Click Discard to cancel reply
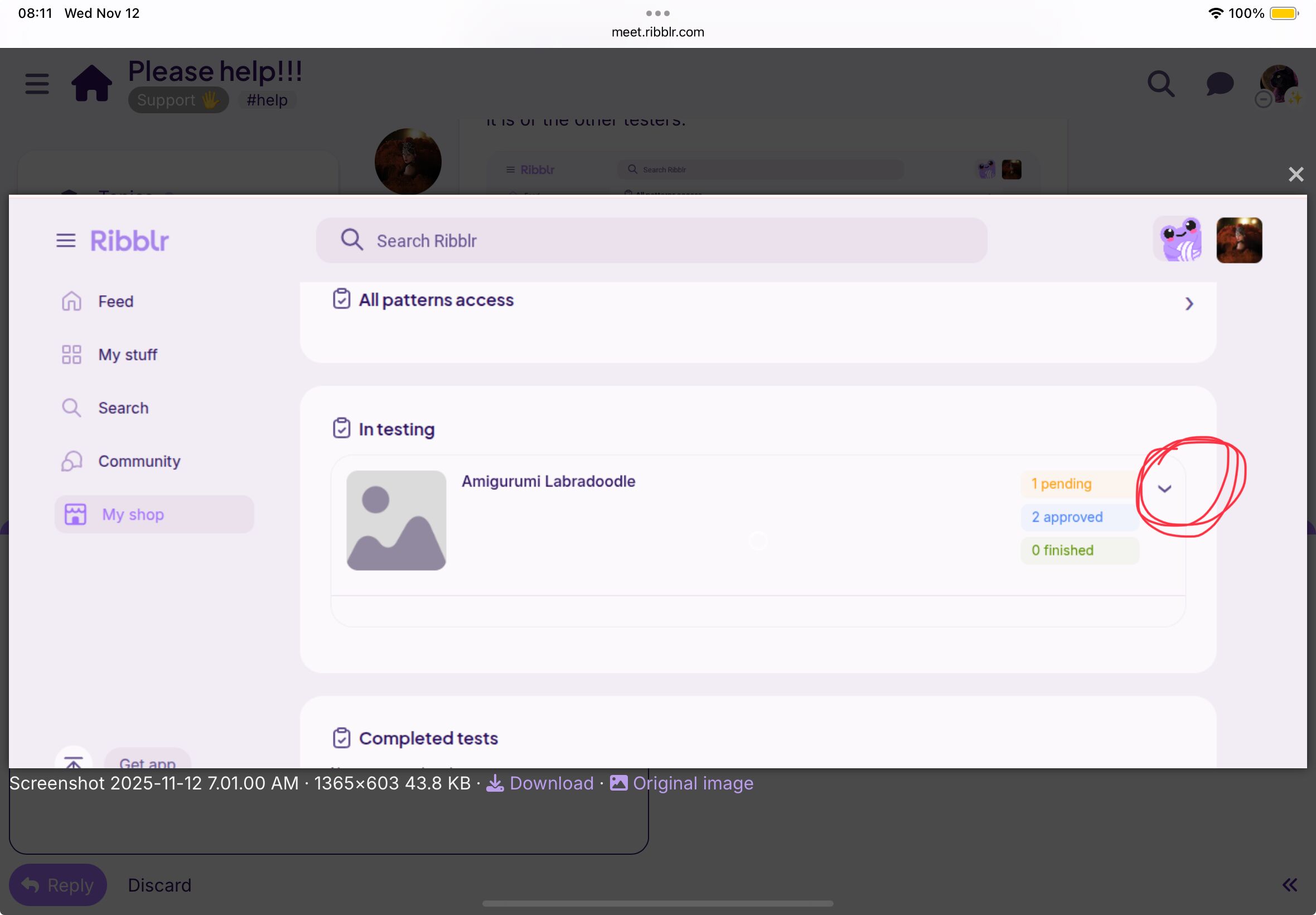 (159, 885)
